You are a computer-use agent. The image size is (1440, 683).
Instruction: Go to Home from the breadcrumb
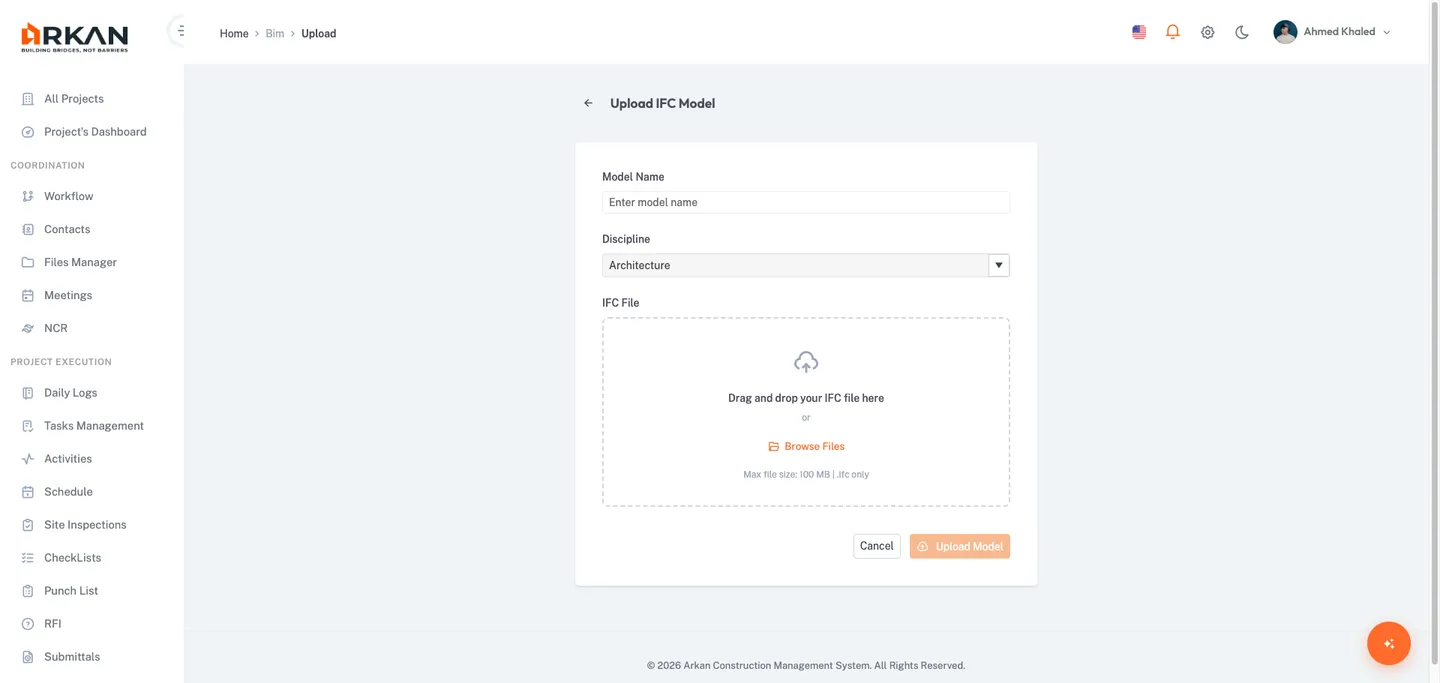point(233,33)
